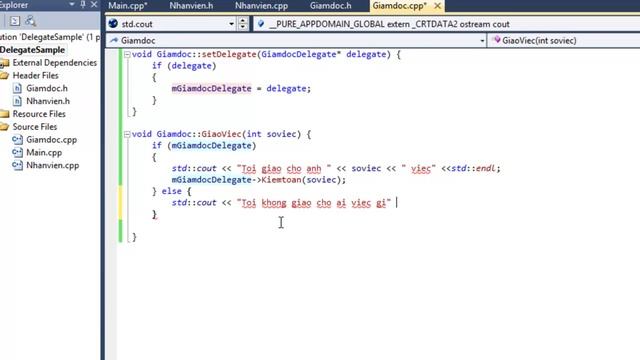
Task: Click std::endl at end of cout line
Action: [473, 169]
